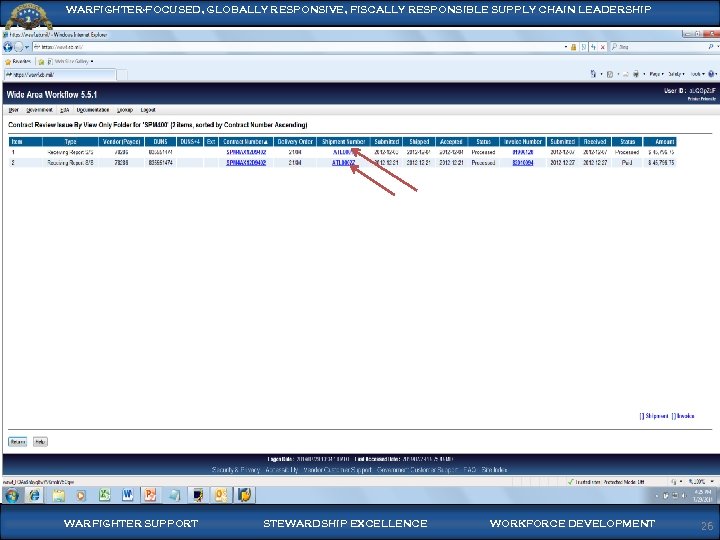Viewport: 720px width, 540px height.
Task: Click the search magnifier button at far right
Action: point(711,47)
